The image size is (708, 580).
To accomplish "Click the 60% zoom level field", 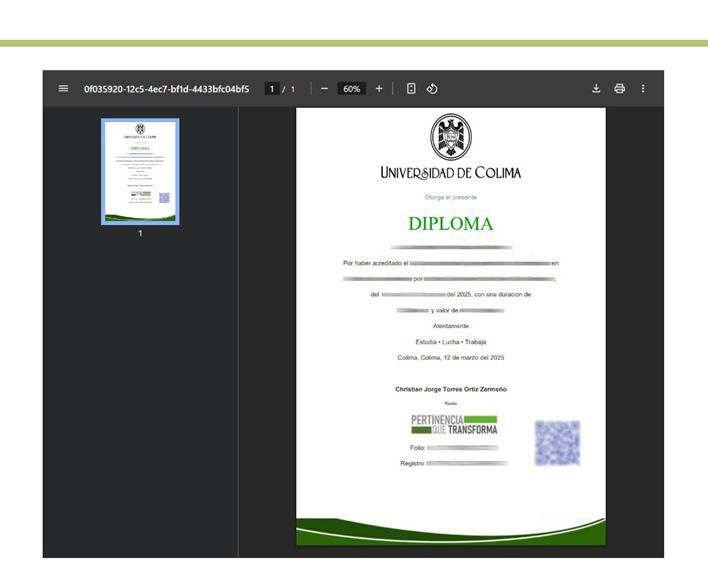I will click(x=351, y=89).
